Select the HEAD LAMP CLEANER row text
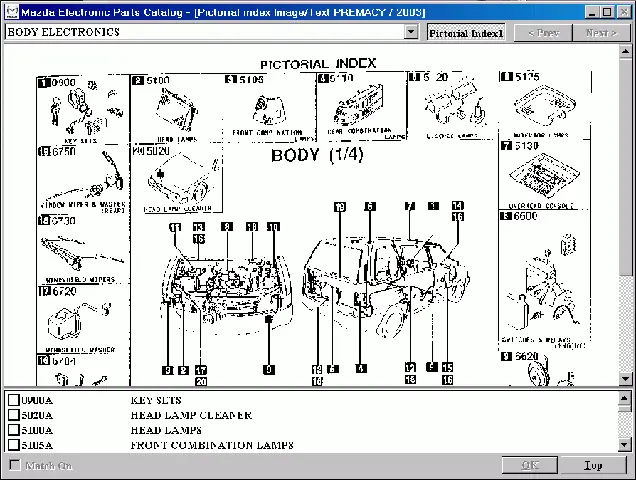636x480 pixels. pos(191,415)
